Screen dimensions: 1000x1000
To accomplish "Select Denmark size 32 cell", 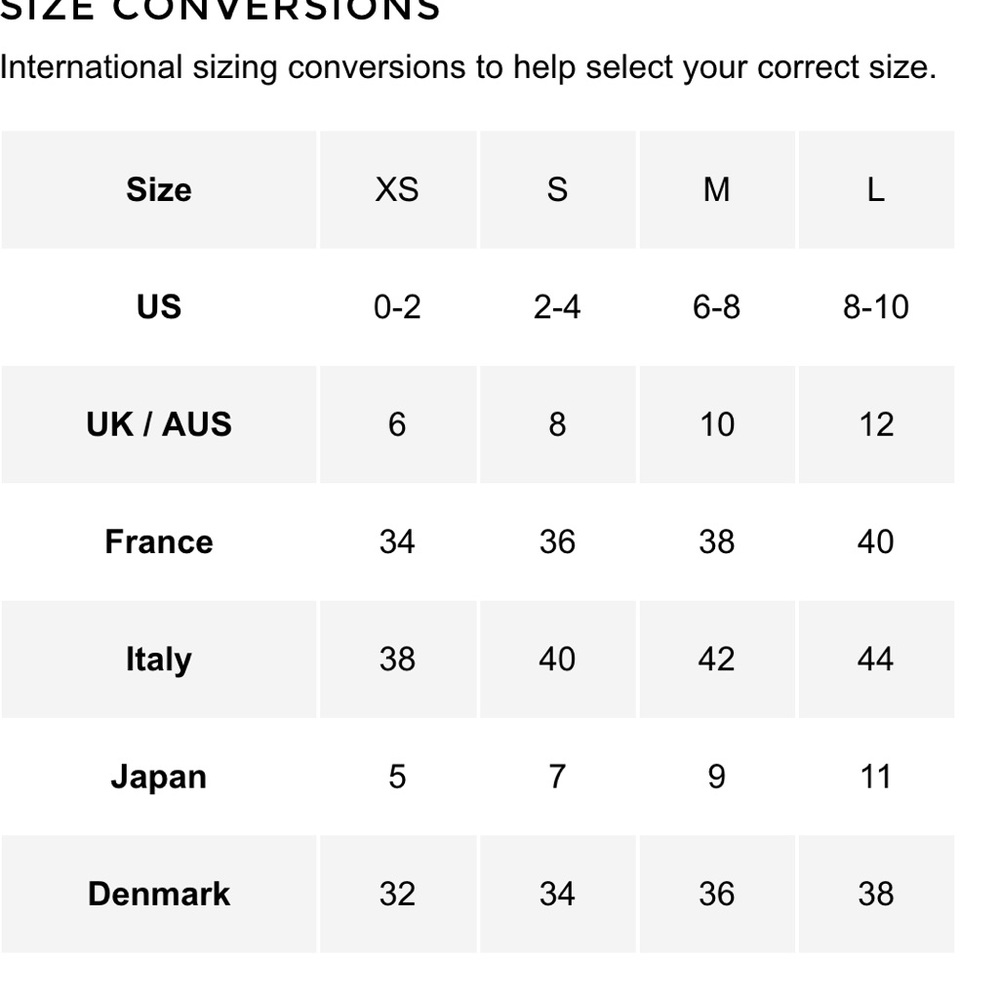I will (398, 893).
